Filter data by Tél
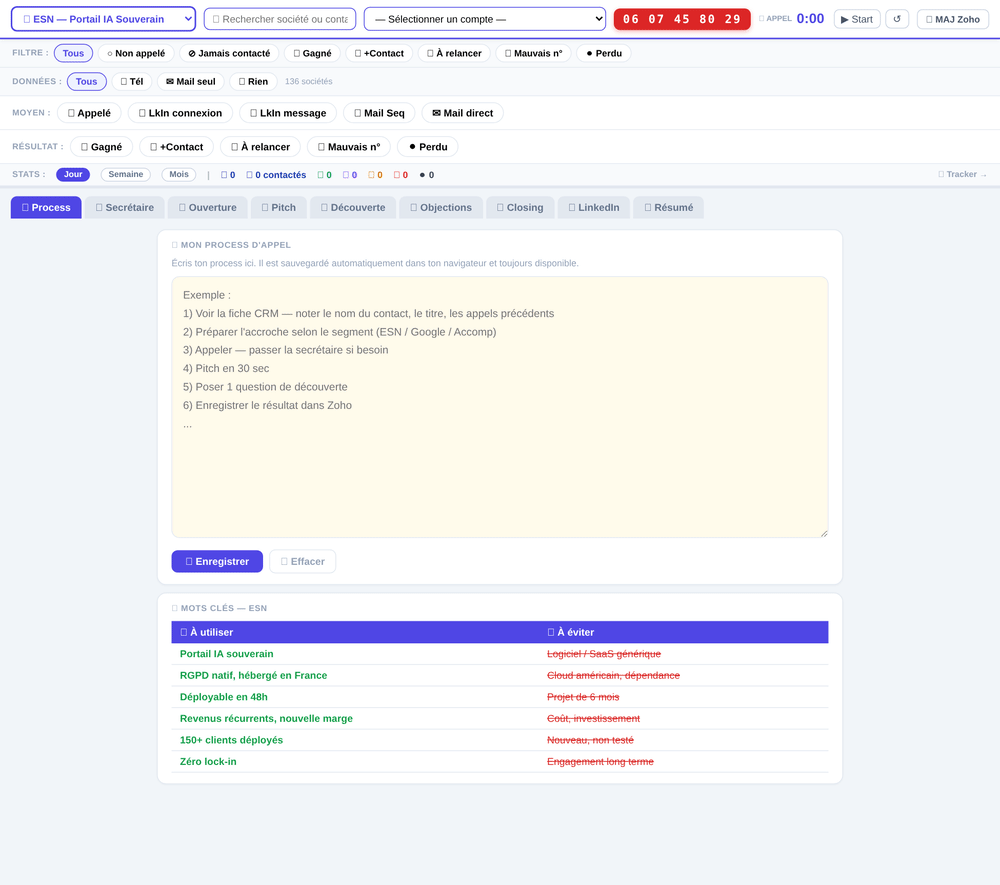1000x885 pixels. [x=132, y=81]
